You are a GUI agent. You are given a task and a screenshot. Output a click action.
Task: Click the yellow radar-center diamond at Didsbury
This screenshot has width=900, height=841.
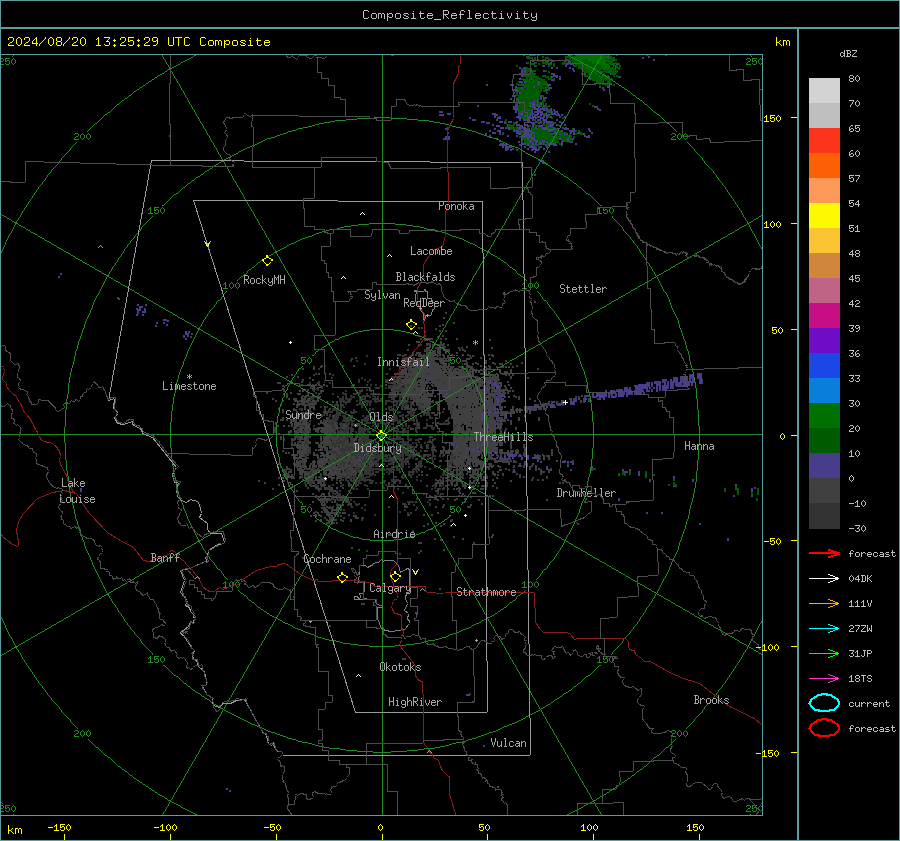(x=381, y=436)
